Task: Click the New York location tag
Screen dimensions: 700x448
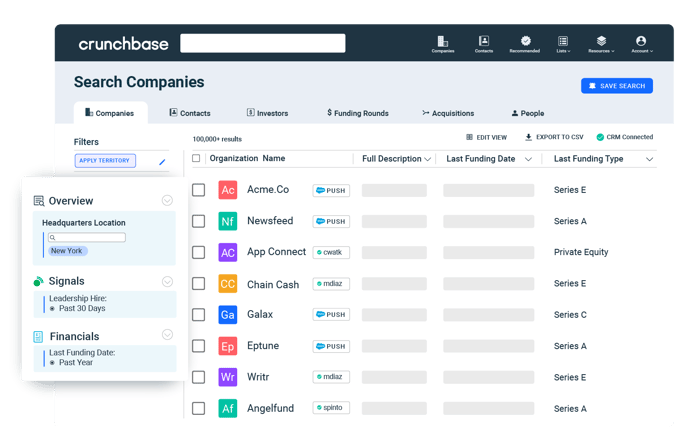Action: [x=67, y=251]
